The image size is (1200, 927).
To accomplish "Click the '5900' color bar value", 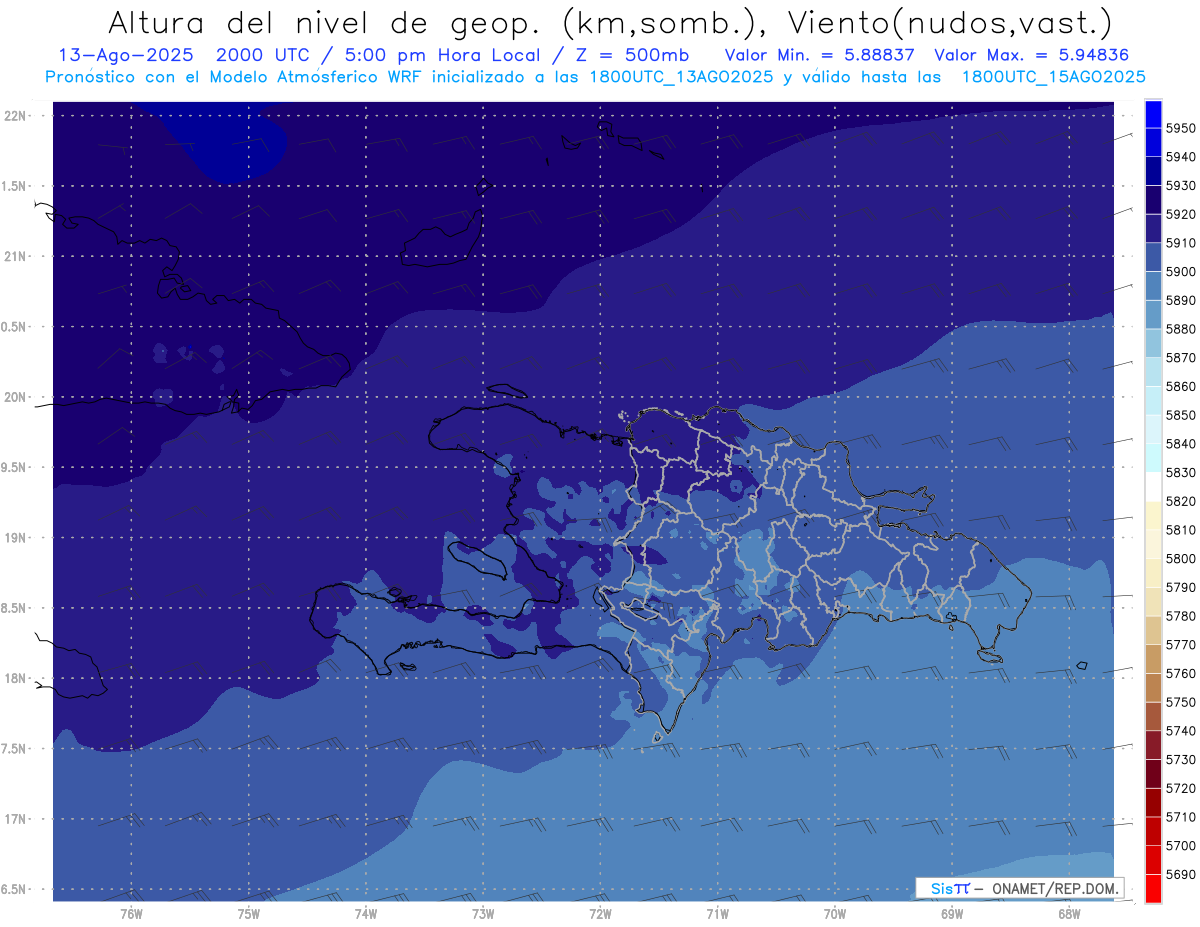I will pos(1181,272).
